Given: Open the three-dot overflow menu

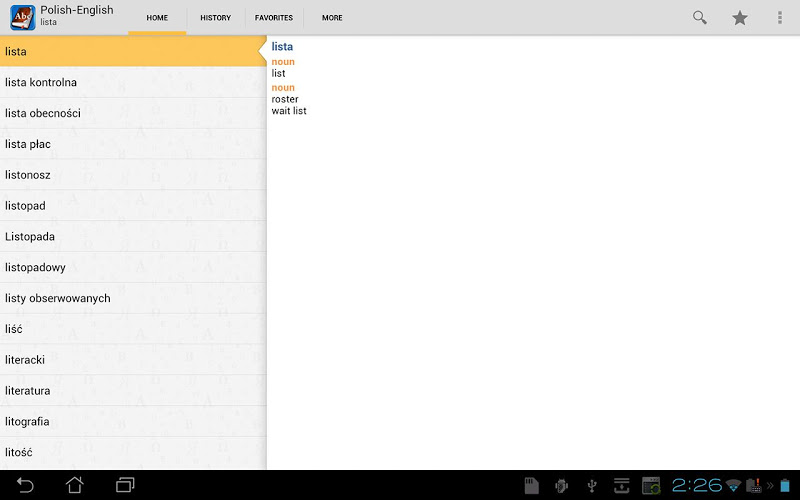Looking at the screenshot, I should click(780, 18).
